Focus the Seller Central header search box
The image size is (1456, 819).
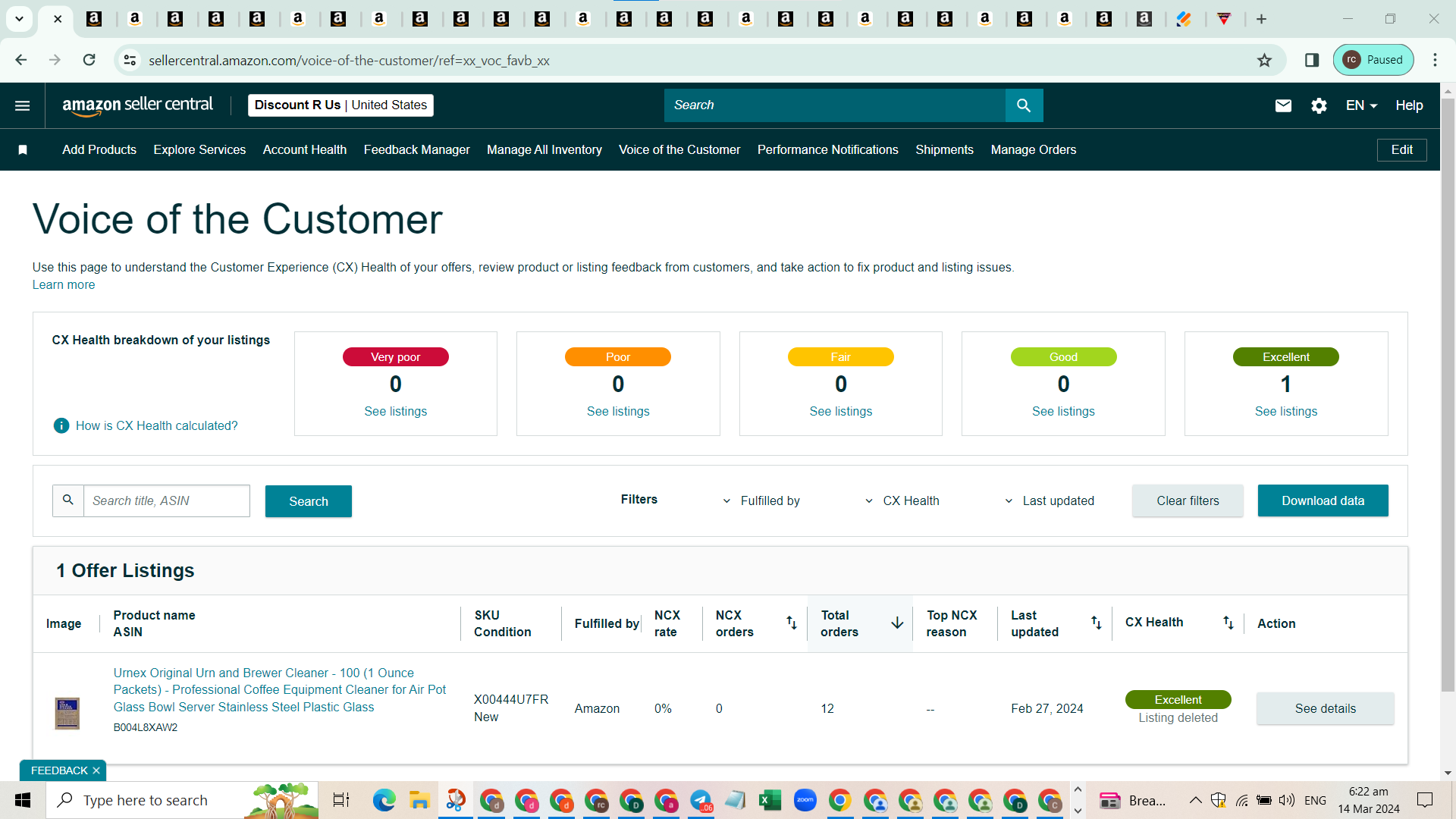point(835,105)
